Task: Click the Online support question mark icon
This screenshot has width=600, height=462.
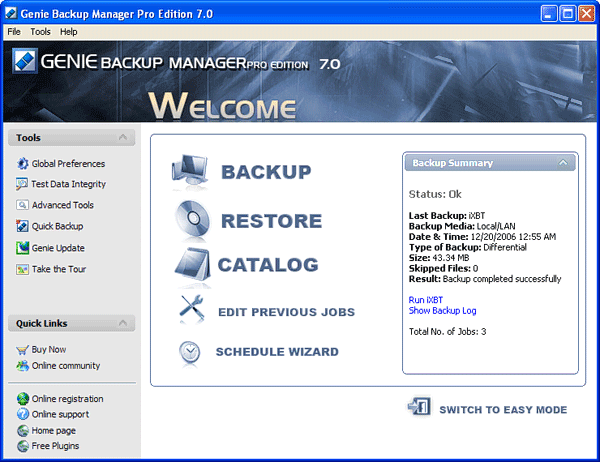Action: pyautogui.click(x=23, y=414)
